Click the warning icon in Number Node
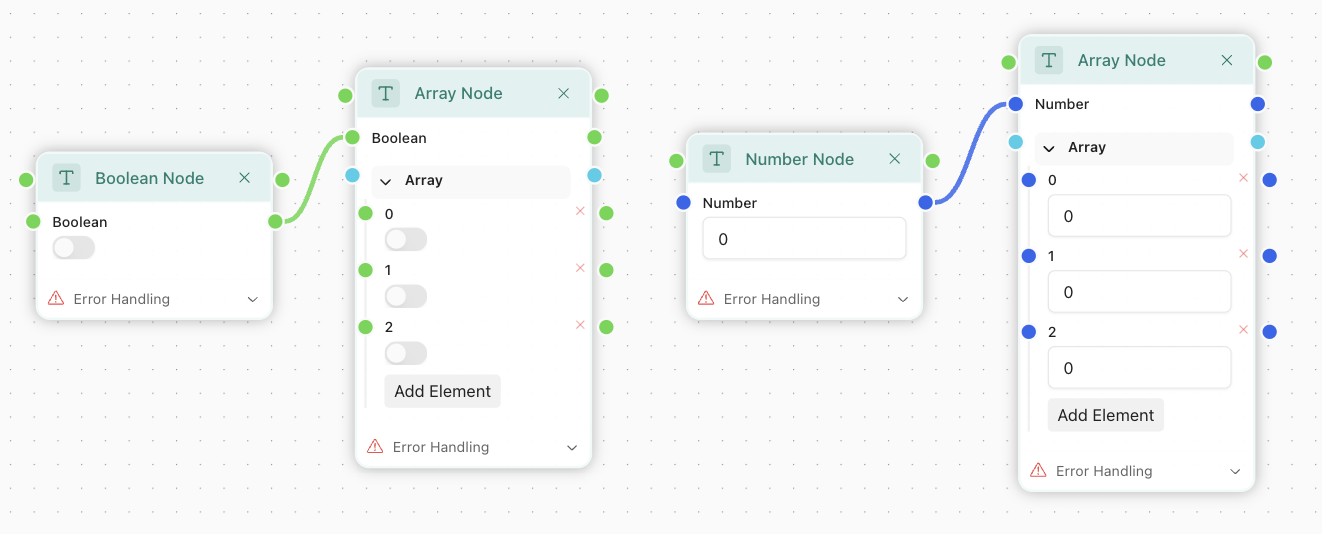The width and height of the screenshot is (1322, 534). (x=706, y=298)
